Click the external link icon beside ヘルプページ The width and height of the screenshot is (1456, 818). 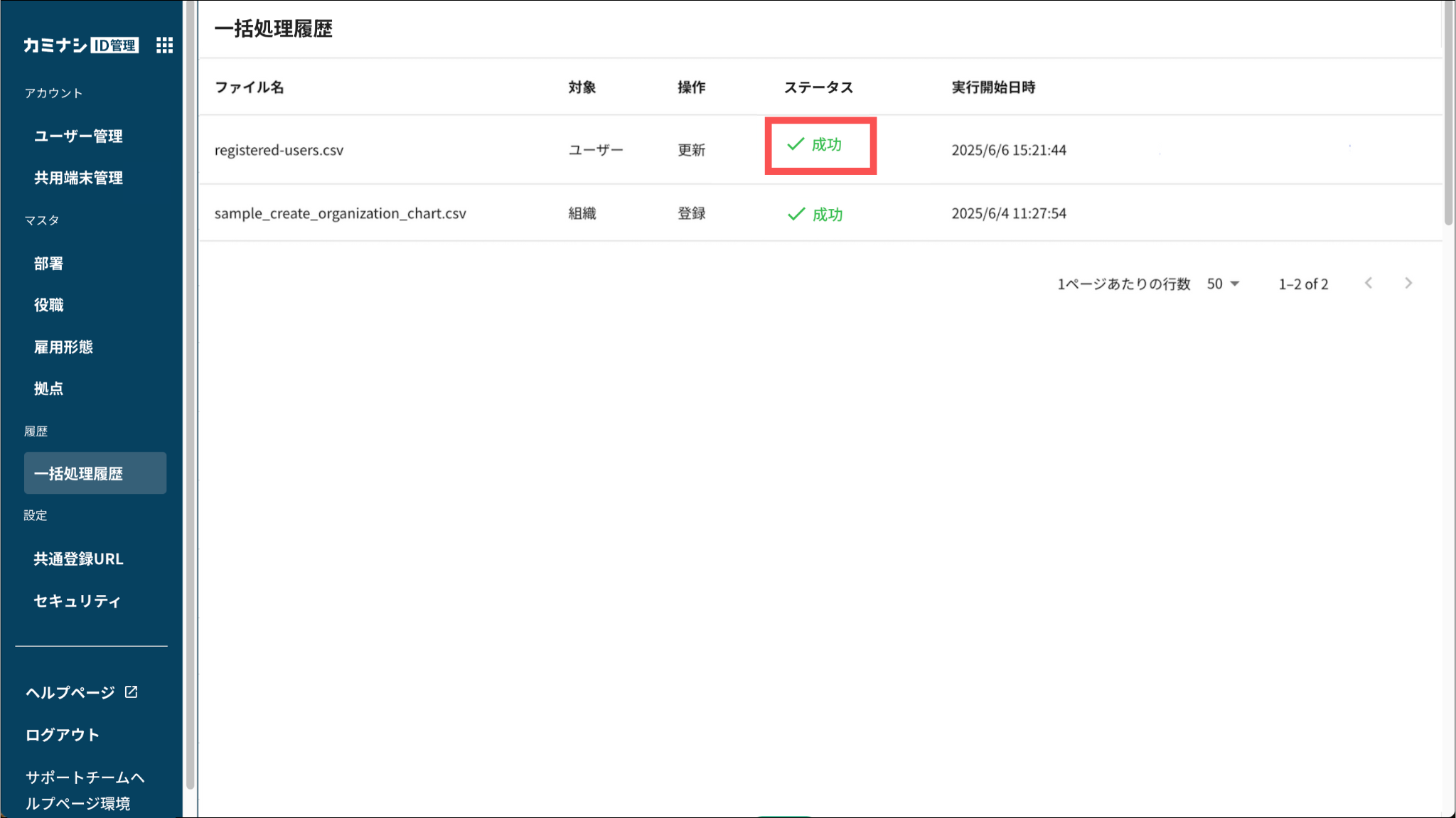pos(132,691)
